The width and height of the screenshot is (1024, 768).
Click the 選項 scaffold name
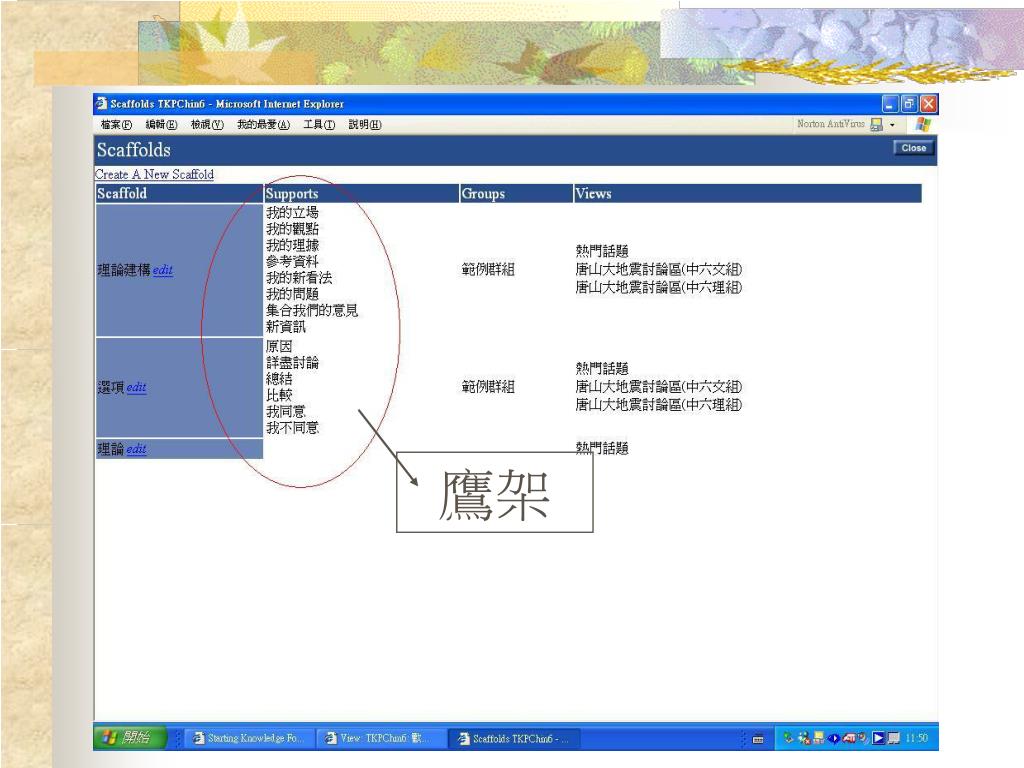[x=110, y=387]
